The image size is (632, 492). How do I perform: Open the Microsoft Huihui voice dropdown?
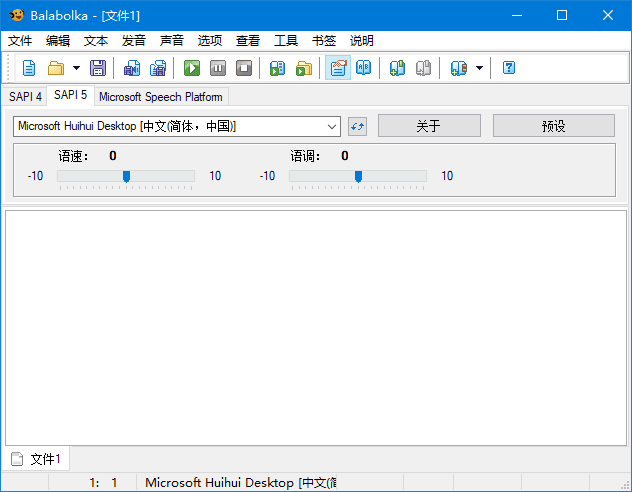point(332,126)
